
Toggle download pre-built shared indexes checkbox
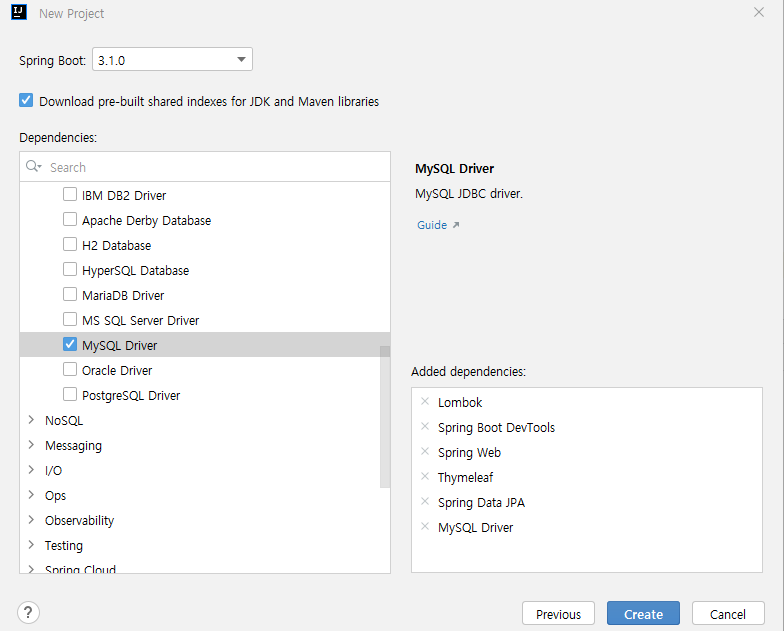point(26,100)
